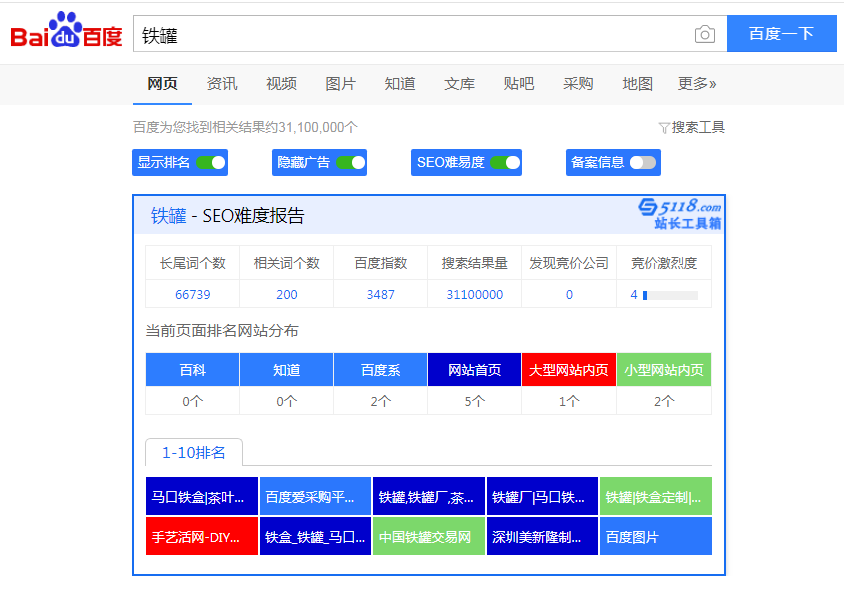Open Baidu index value 3487
This screenshot has height=607, width=844.
point(381,294)
